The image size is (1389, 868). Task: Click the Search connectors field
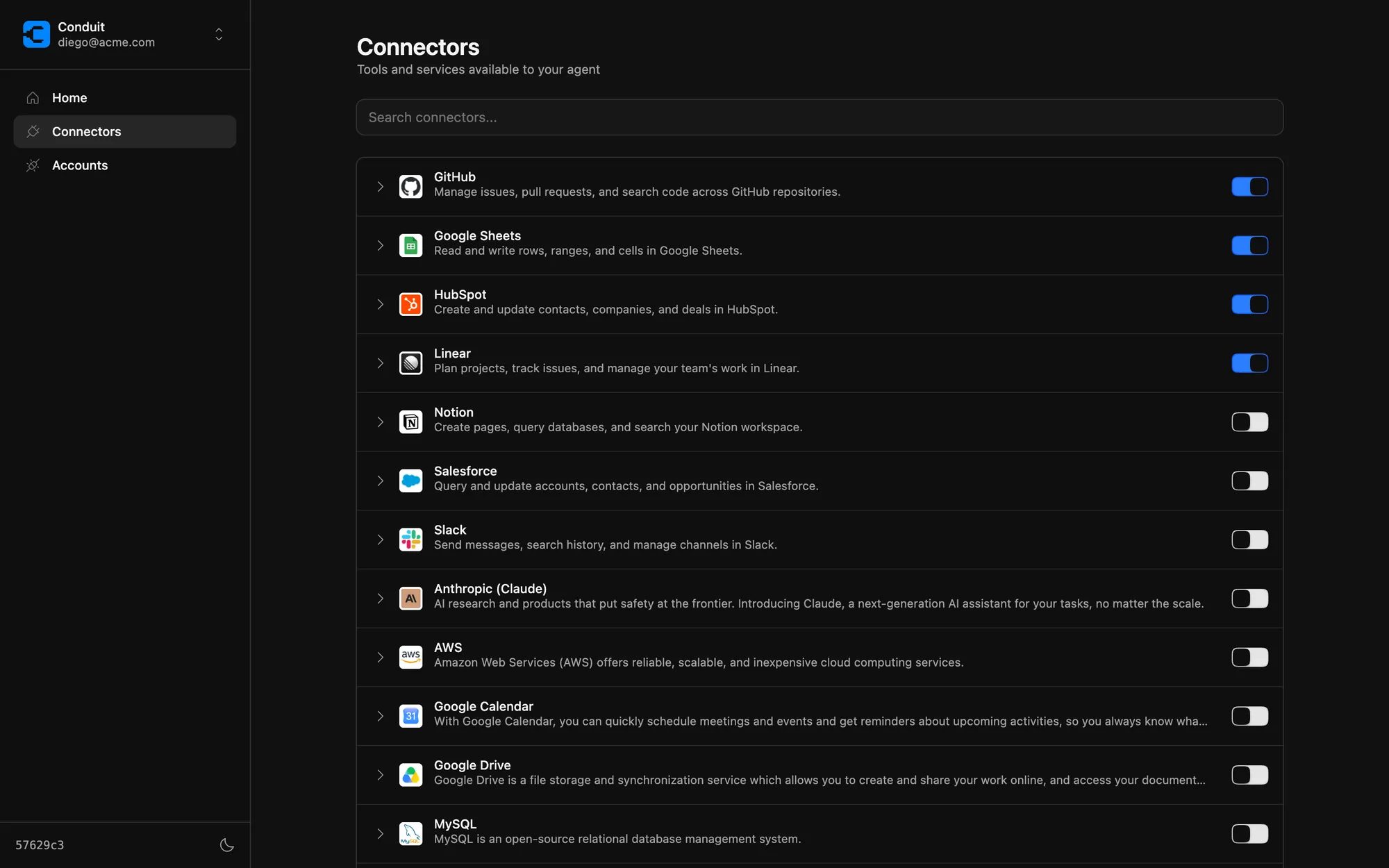tap(820, 117)
